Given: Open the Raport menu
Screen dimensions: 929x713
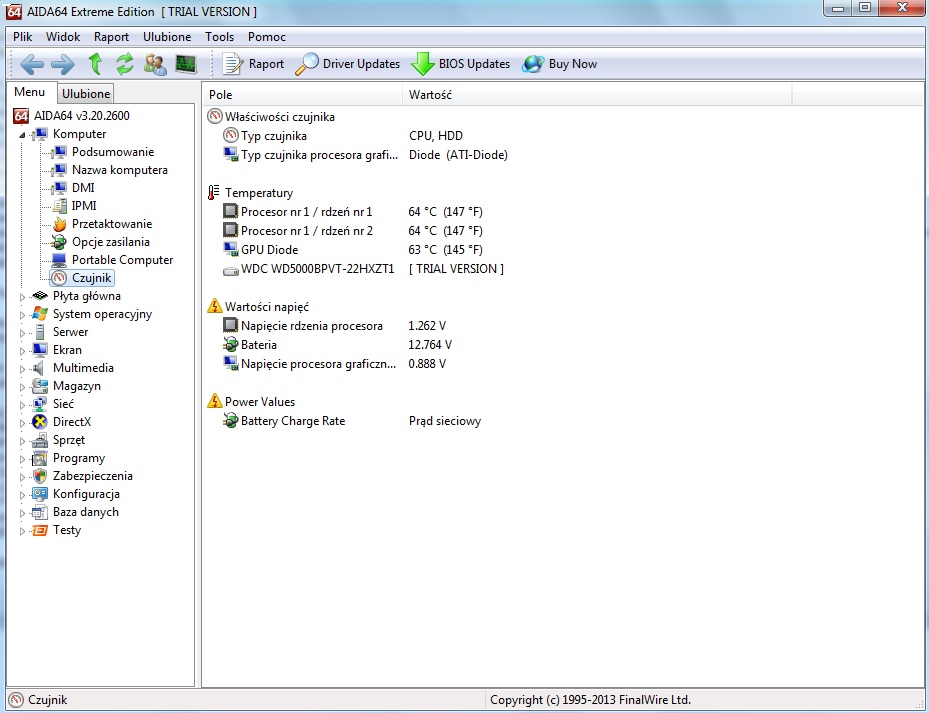Looking at the screenshot, I should pos(111,37).
